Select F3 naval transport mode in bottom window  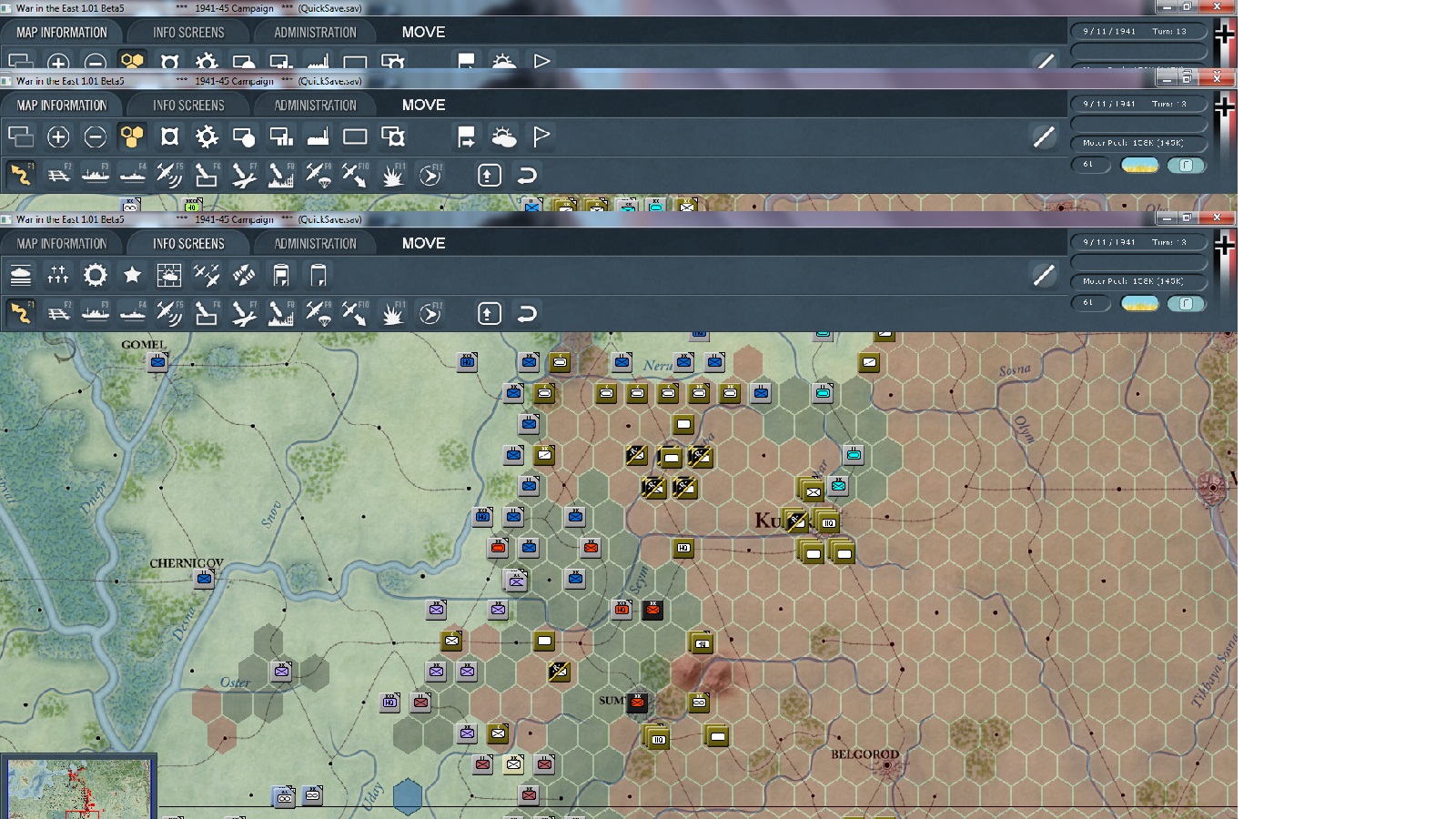(96, 313)
